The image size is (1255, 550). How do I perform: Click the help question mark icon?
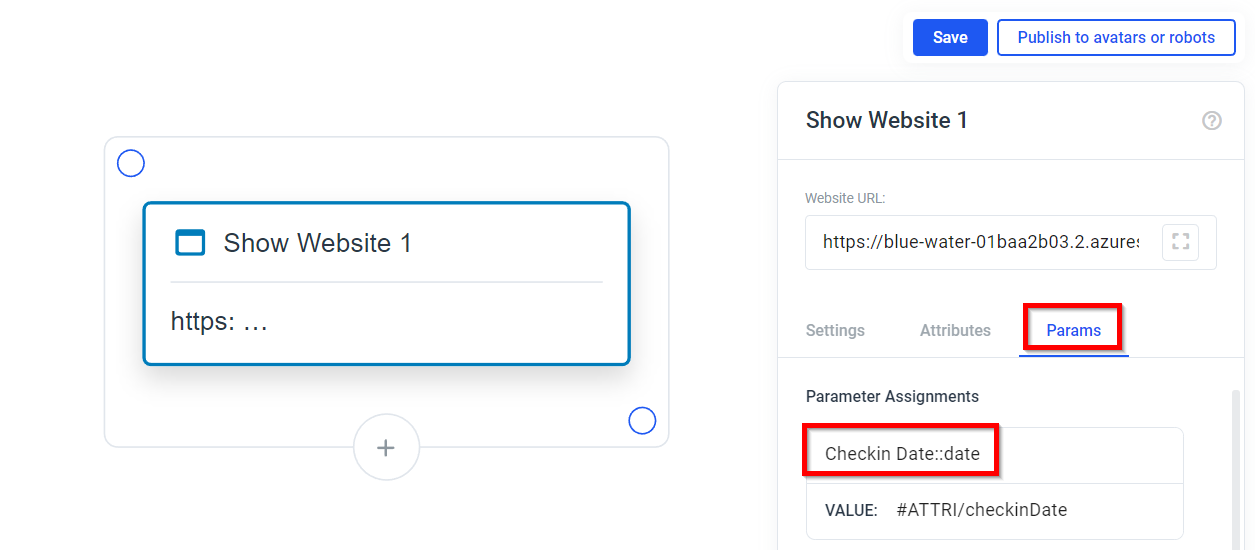(1211, 121)
